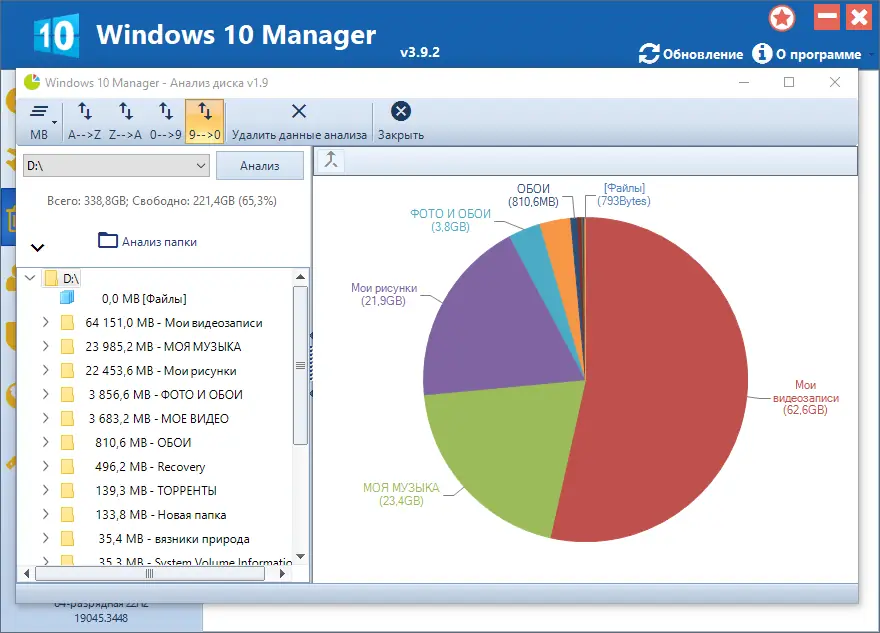Click the splitter grip between tree and chart
This screenshot has width=880, height=633.
[x=311, y=365]
